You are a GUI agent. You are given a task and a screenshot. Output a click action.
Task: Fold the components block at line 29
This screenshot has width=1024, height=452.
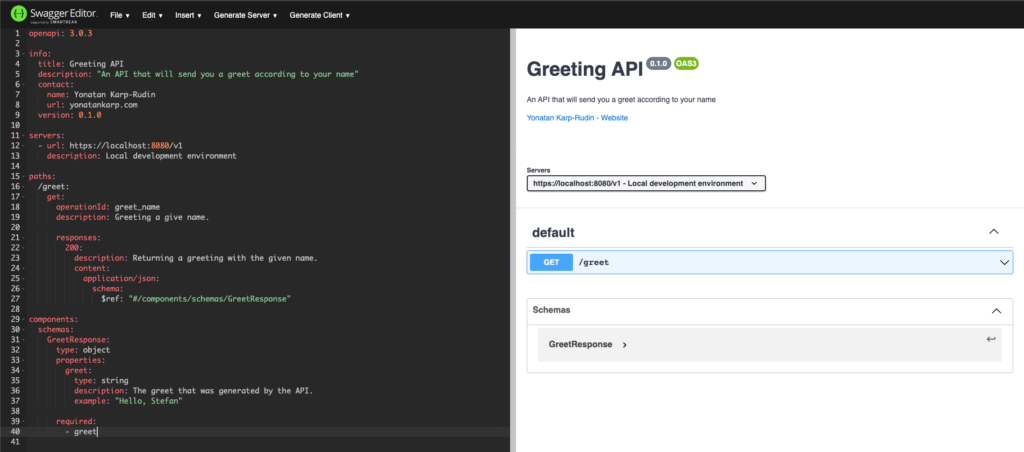coord(25,319)
